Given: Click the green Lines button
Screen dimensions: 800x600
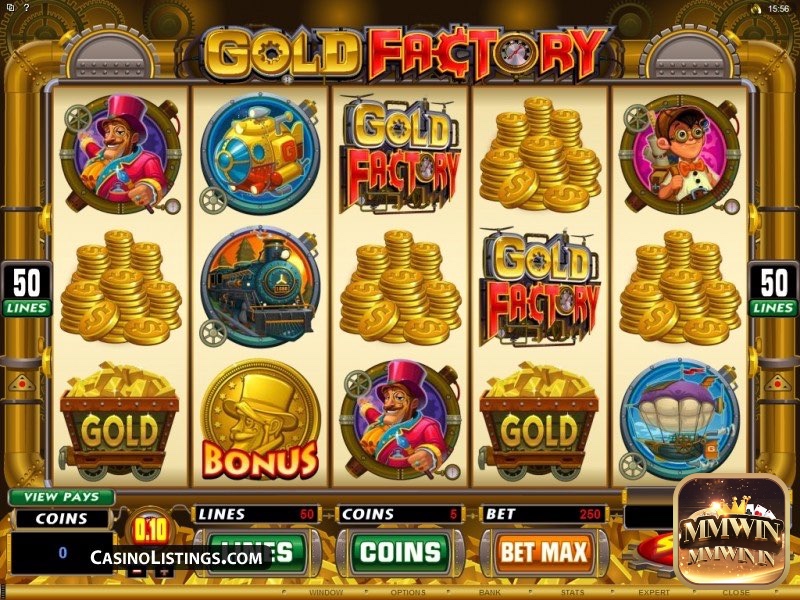Looking at the screenshot, I should click(258, 552).
